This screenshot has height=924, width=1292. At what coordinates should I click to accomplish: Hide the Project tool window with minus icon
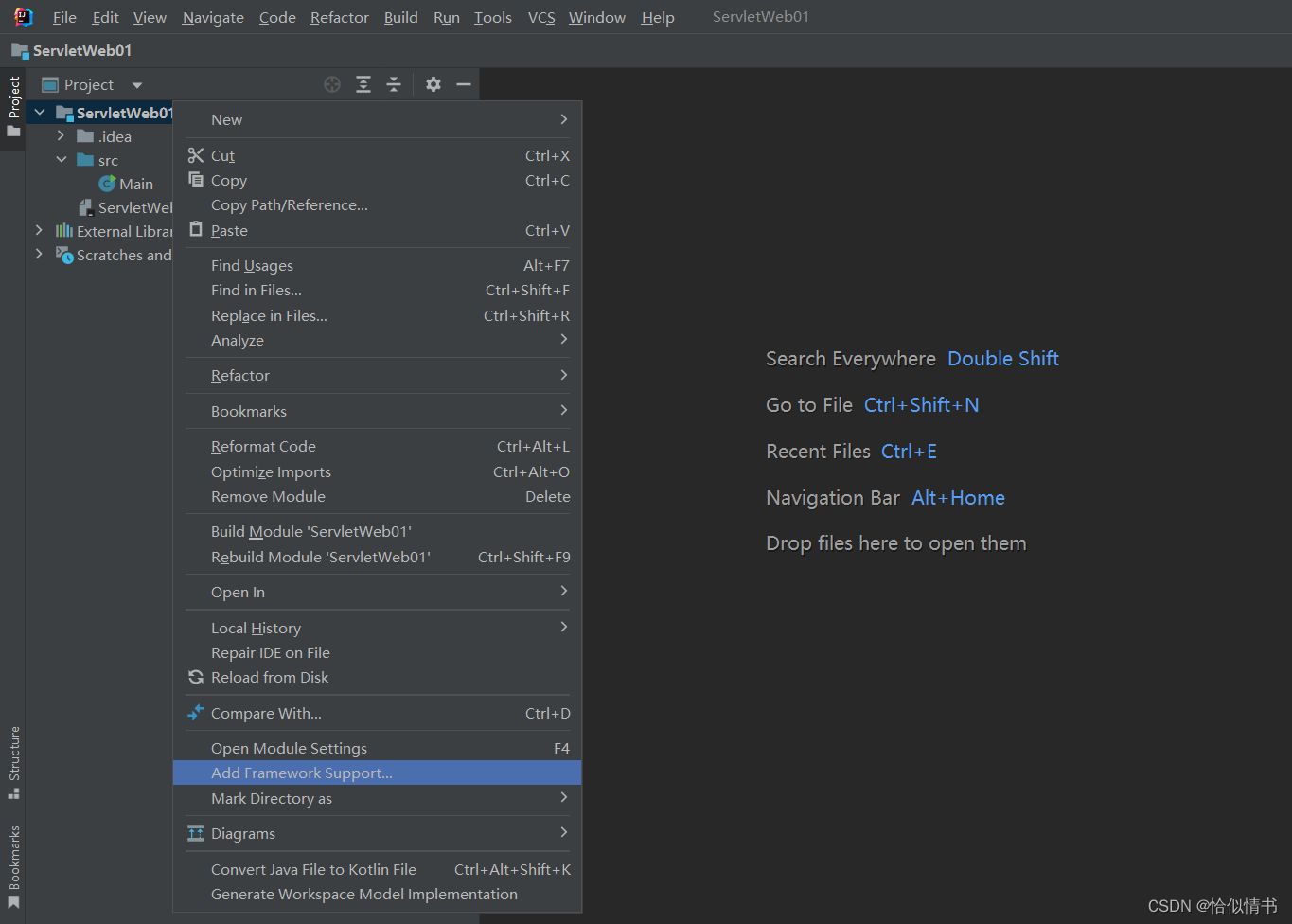pyautogui.click(x=463, y=84)
